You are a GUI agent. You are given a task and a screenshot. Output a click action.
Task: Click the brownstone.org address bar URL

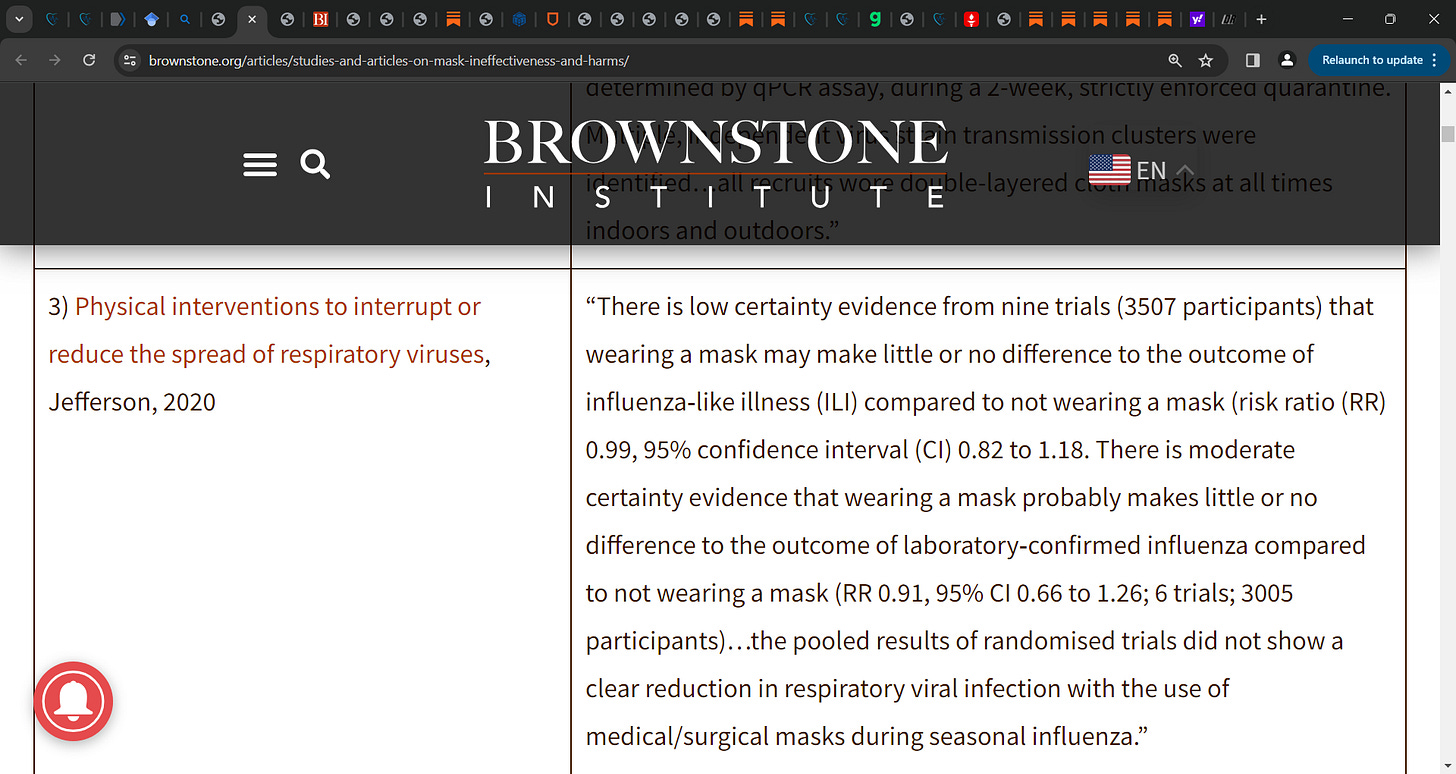389,61
